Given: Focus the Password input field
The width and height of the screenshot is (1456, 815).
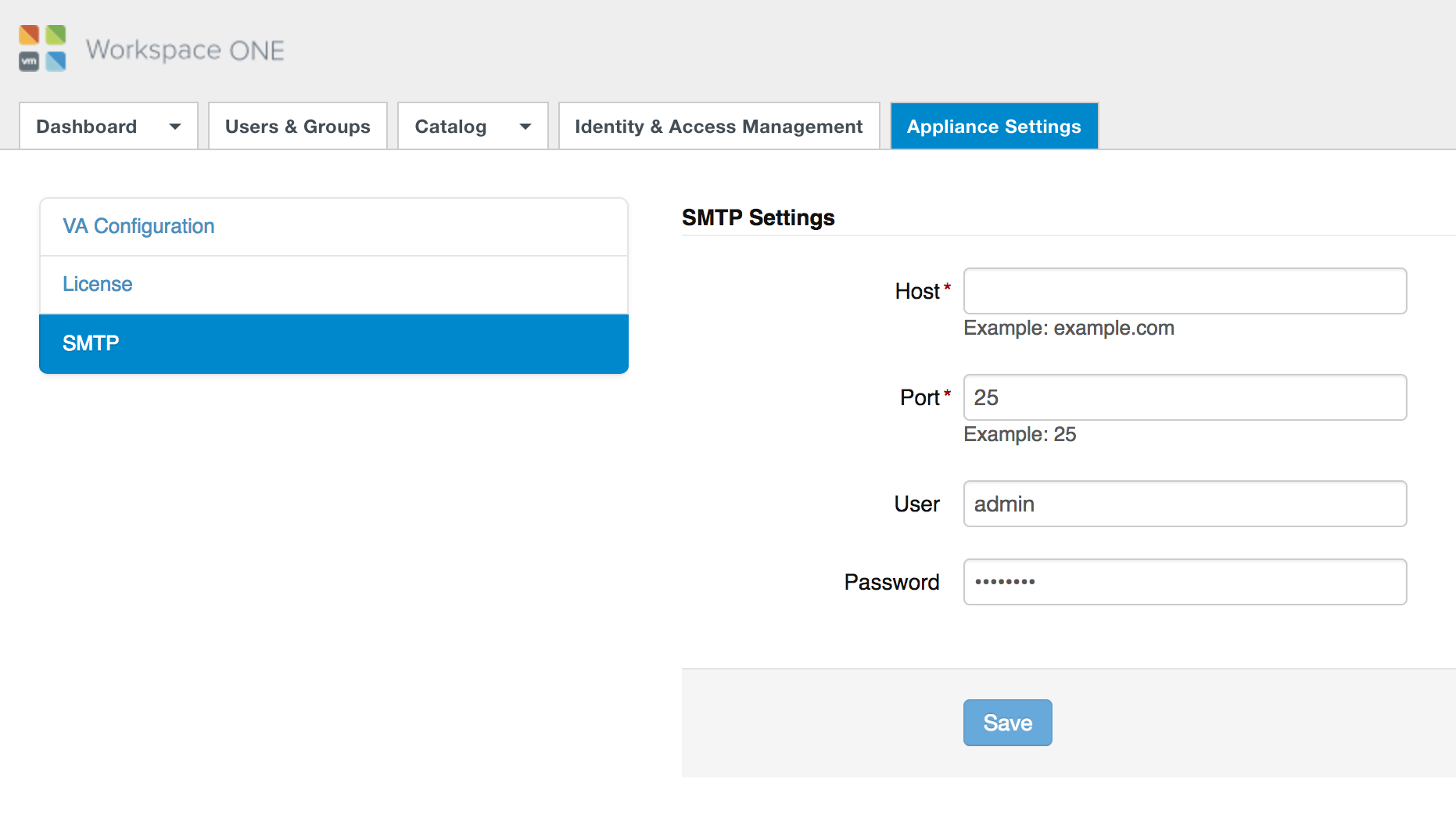Looking at the screenshot, I should point(1184,583).
